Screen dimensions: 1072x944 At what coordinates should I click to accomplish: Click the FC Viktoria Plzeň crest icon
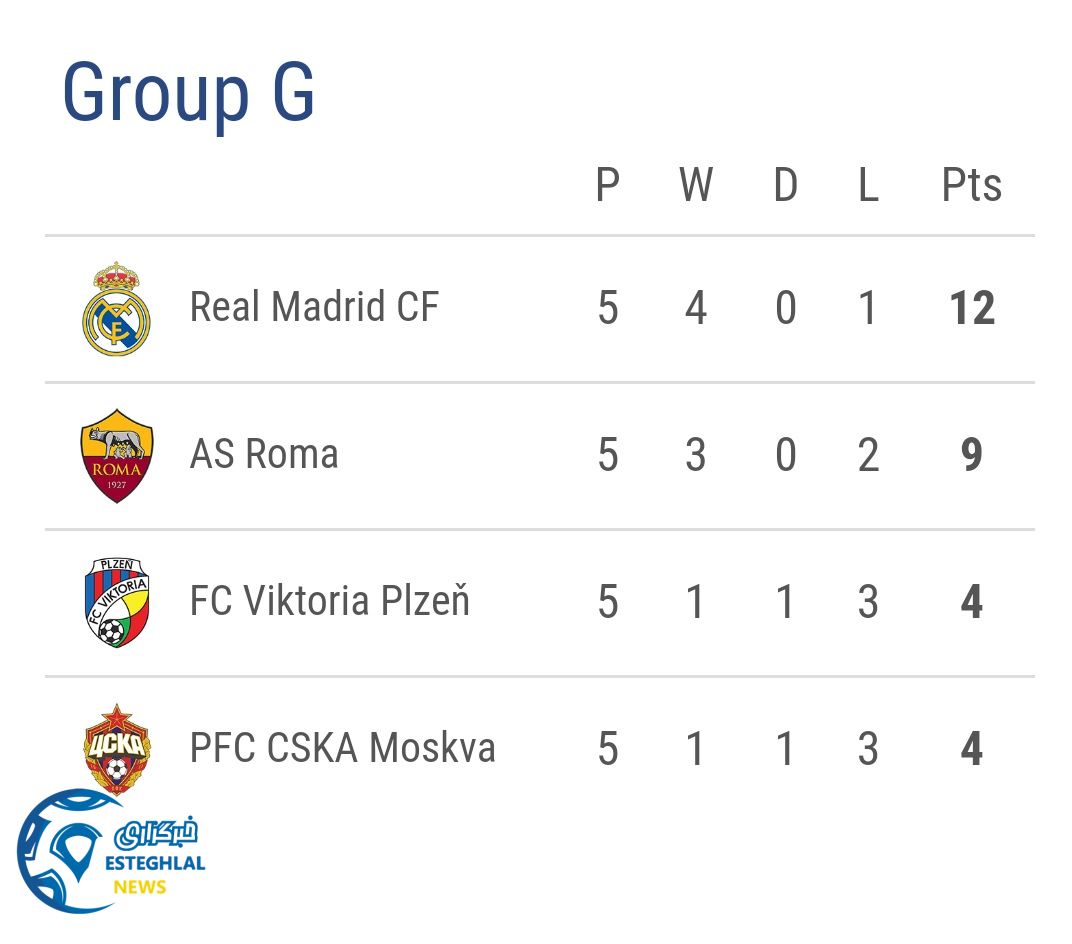(x=116, y=603)
